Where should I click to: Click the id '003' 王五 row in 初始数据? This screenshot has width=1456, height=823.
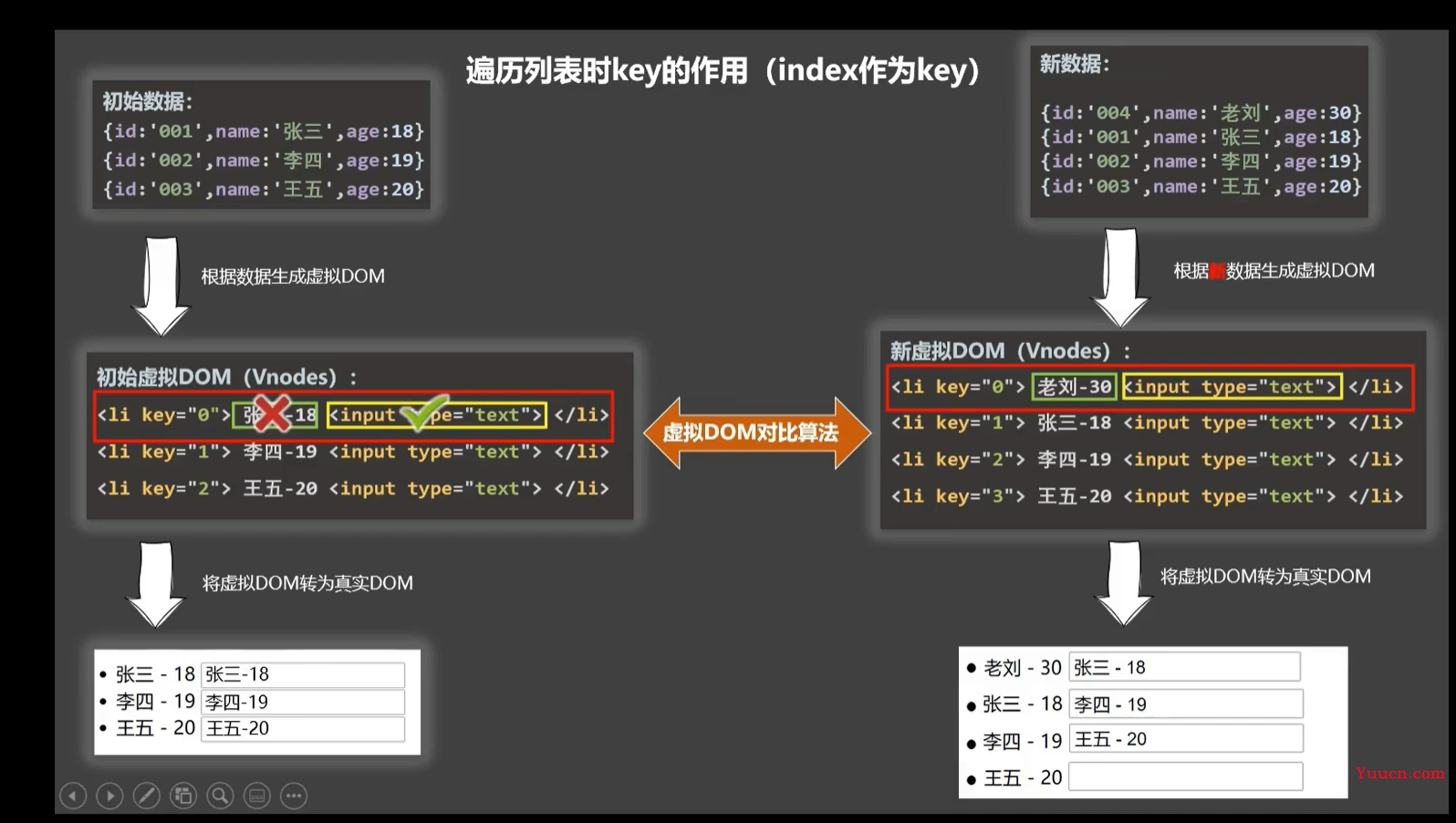[264, 189]
